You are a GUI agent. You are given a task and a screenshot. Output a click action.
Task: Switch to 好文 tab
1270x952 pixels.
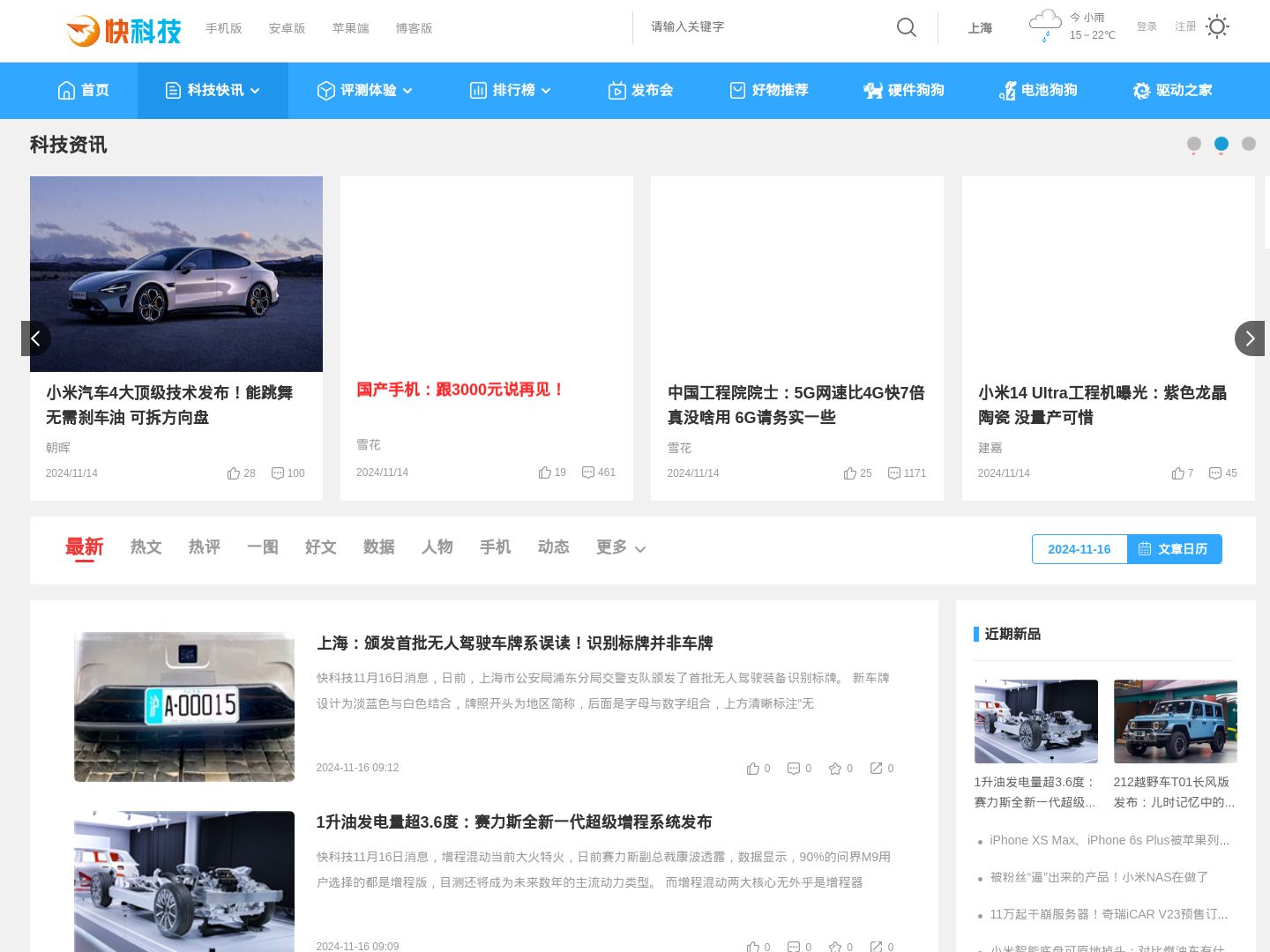(321, 547)
